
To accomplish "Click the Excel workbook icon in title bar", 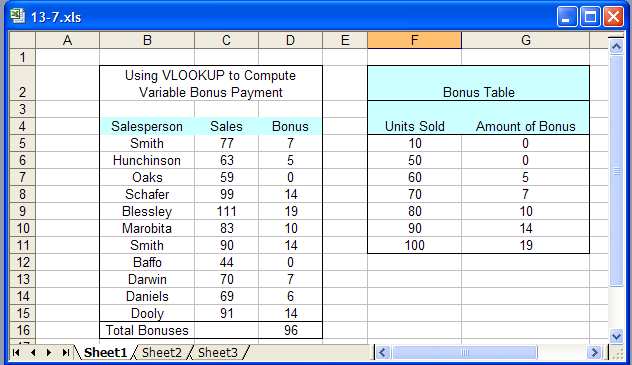I will coord(17,17).
